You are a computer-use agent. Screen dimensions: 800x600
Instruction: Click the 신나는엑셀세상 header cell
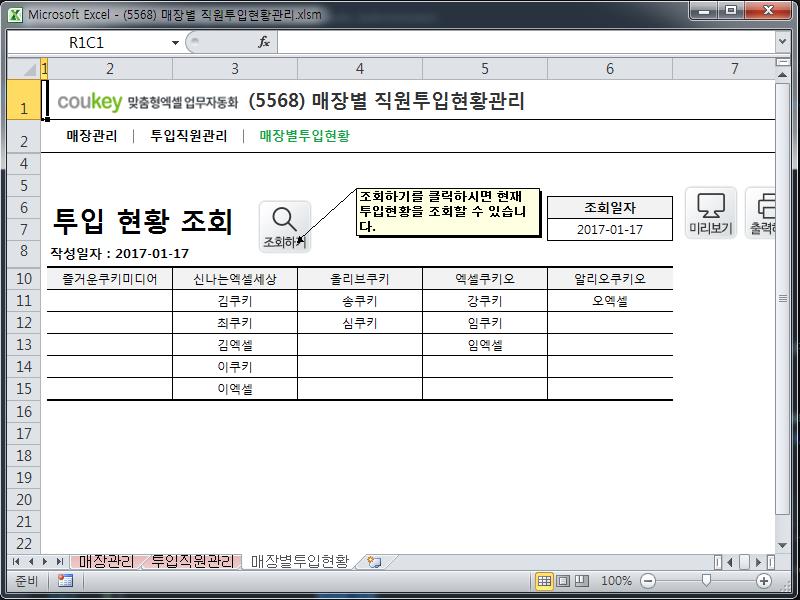[x=235, y=279]
